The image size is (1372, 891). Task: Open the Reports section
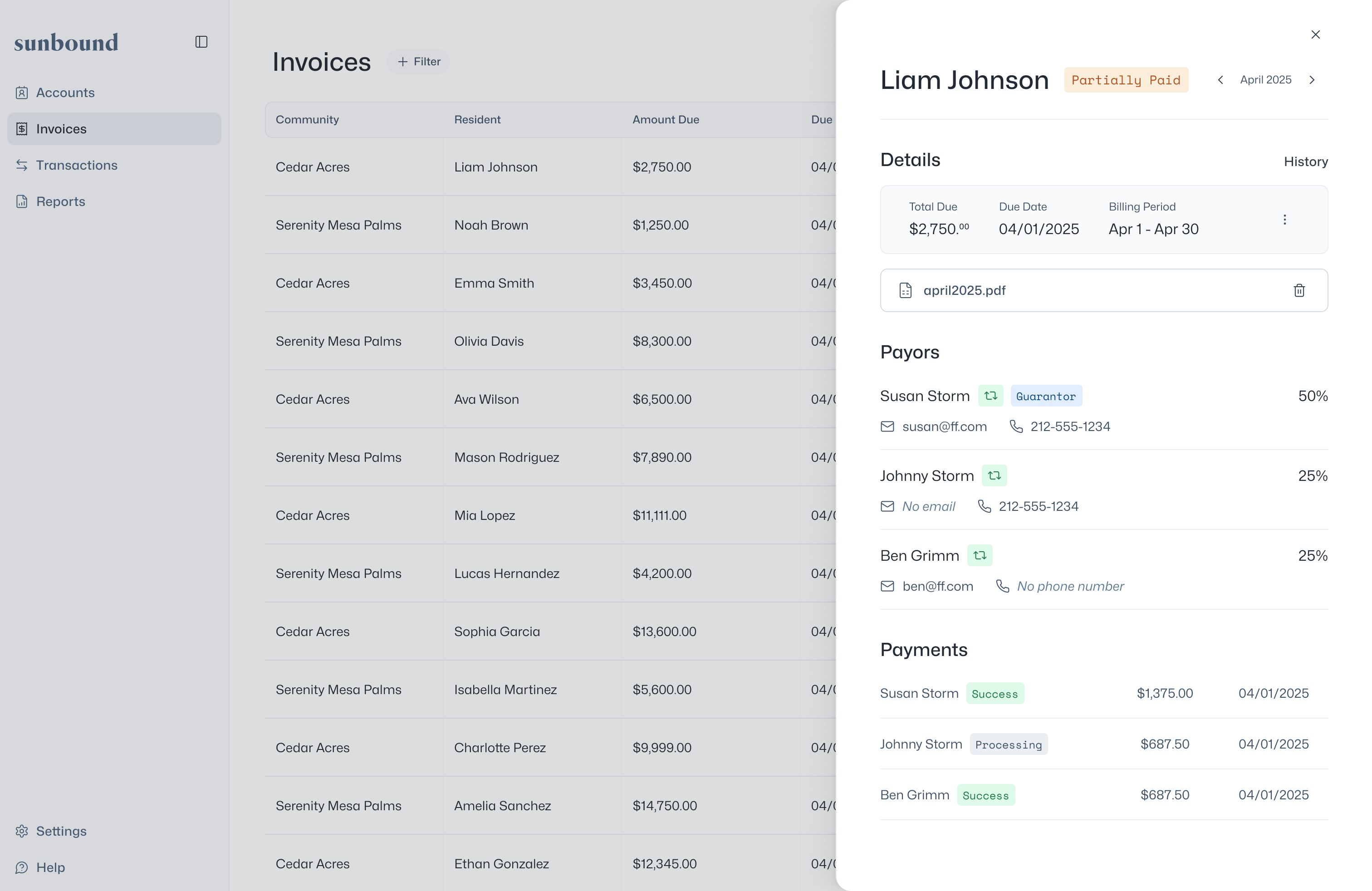(60, 201)
